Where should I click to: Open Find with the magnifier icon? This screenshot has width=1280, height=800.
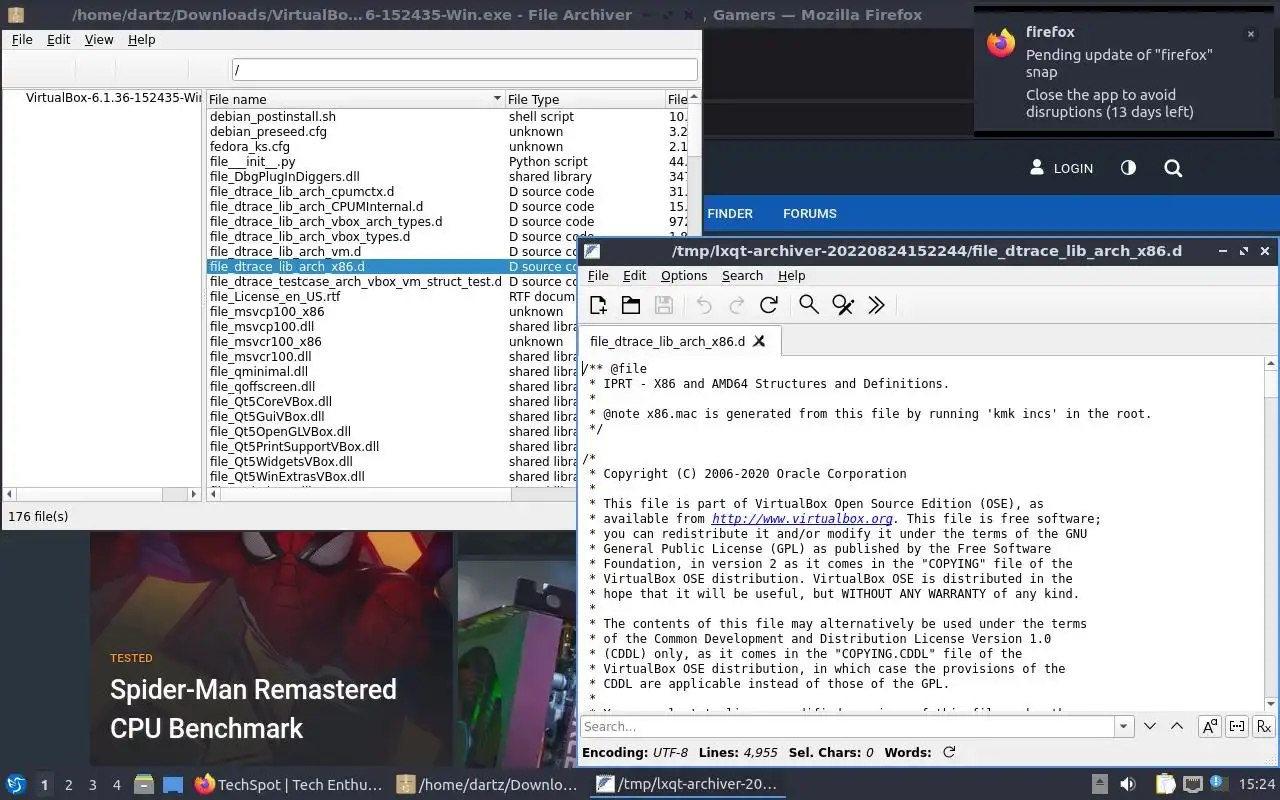tap(809, 306)
